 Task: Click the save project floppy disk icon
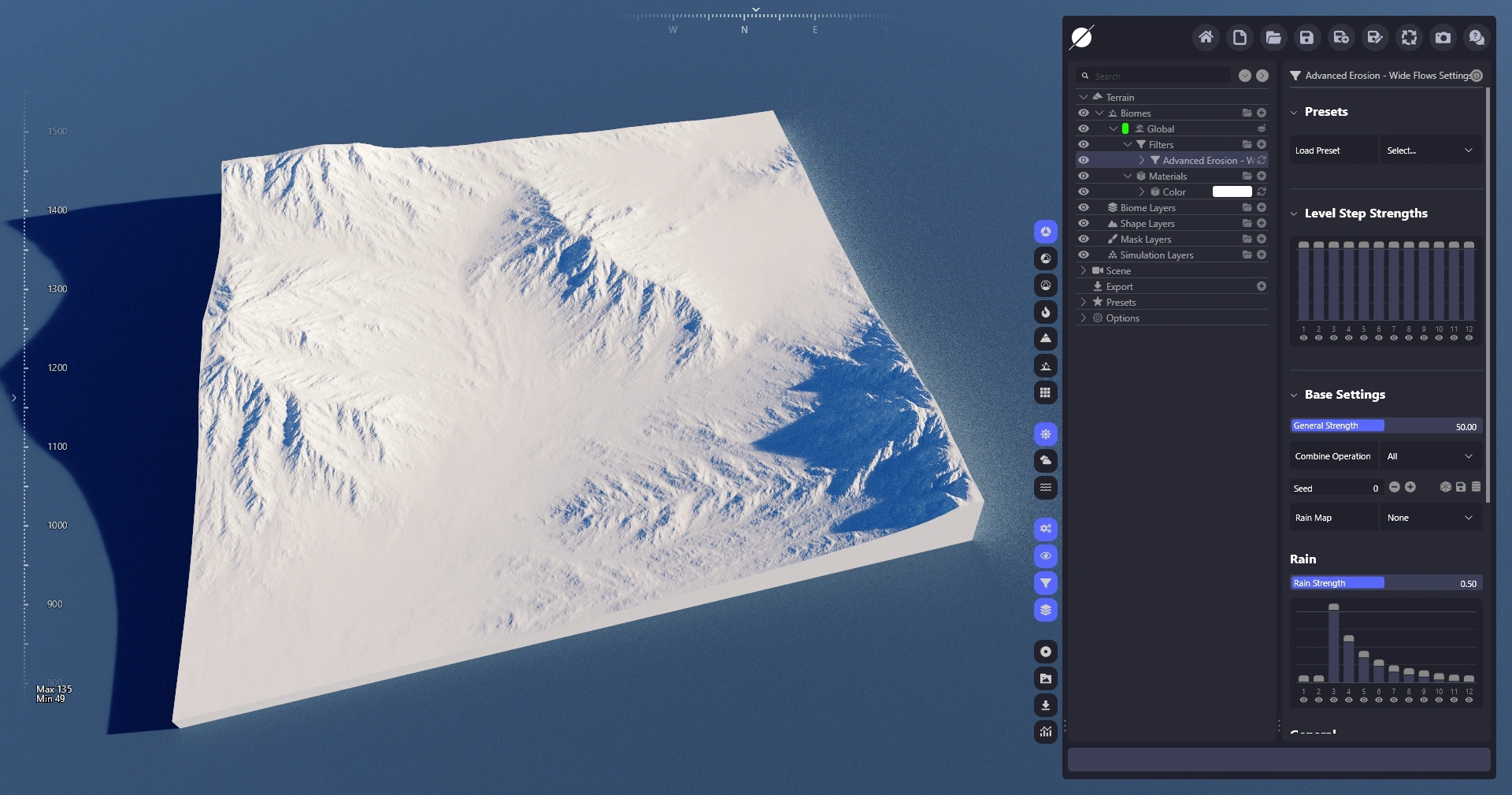[x=1306, y=37]
